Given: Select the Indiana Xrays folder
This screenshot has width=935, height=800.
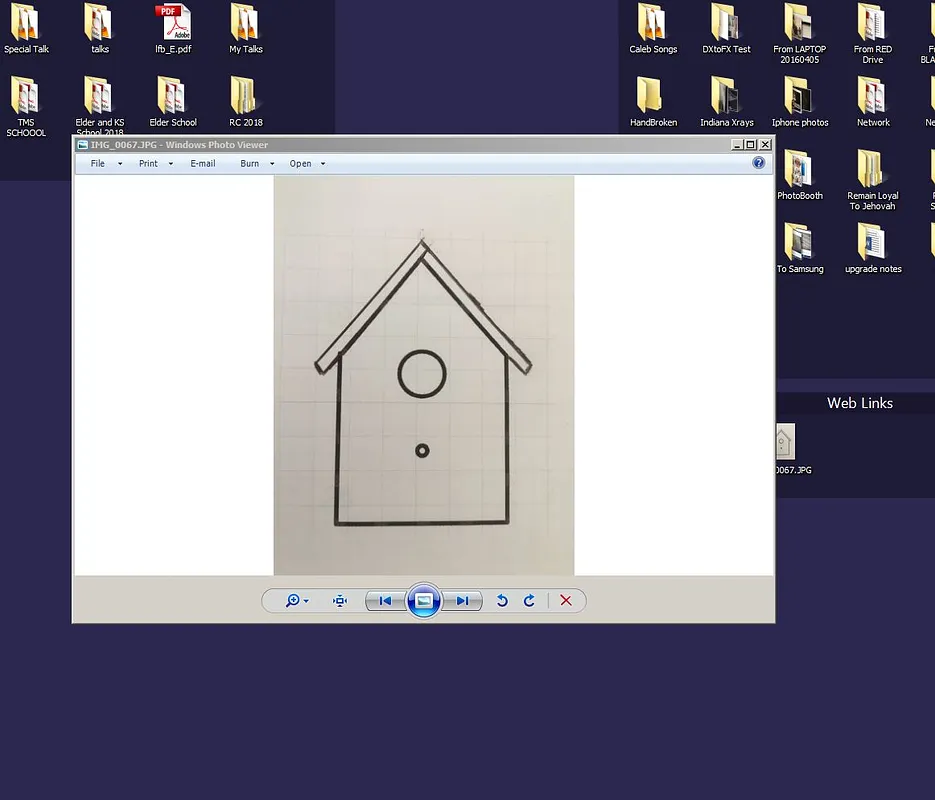Looking at the screenshot, I should (726, 102).
